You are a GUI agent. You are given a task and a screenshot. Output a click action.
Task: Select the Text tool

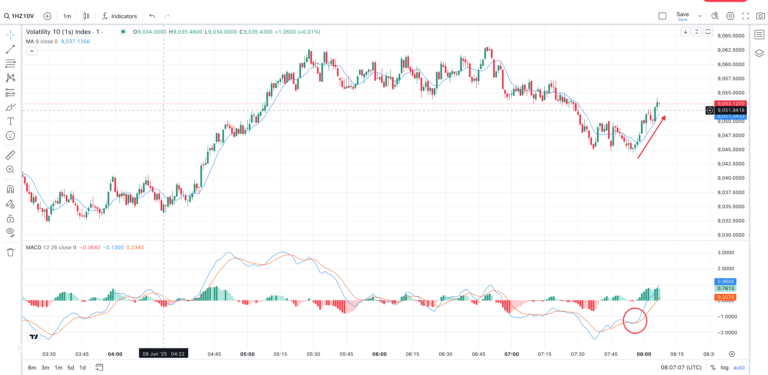10,121
